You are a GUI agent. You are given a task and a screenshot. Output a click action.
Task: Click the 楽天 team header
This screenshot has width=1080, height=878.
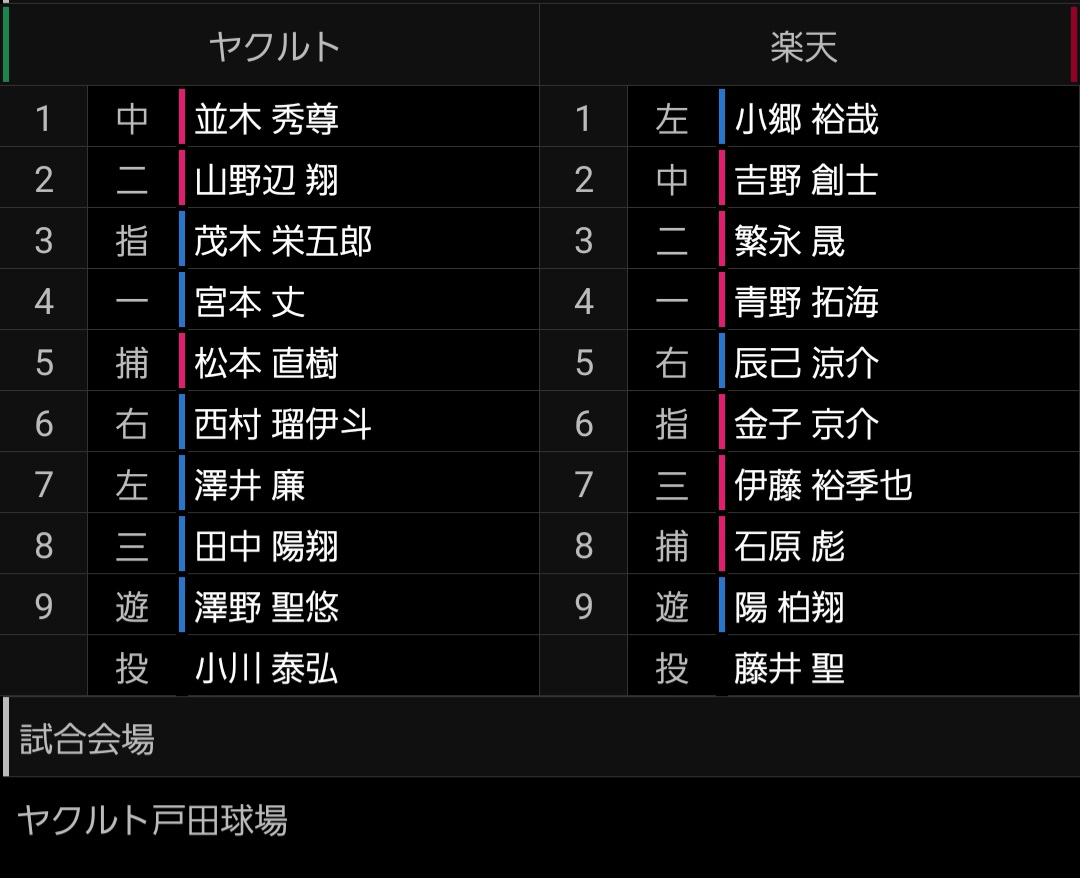coord(804,46)
